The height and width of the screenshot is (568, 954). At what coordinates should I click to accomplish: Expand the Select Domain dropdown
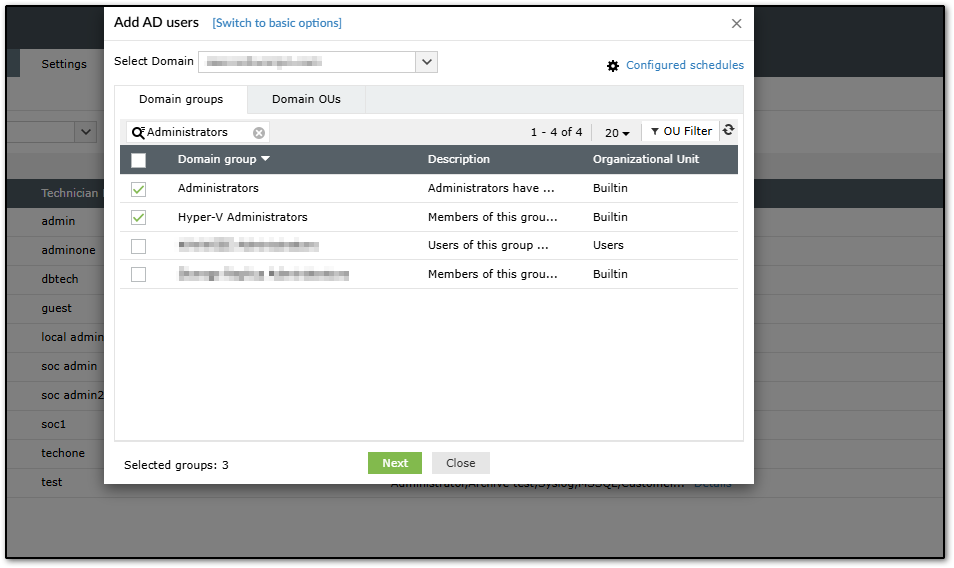pyautogui.click(x=427, y=62)
